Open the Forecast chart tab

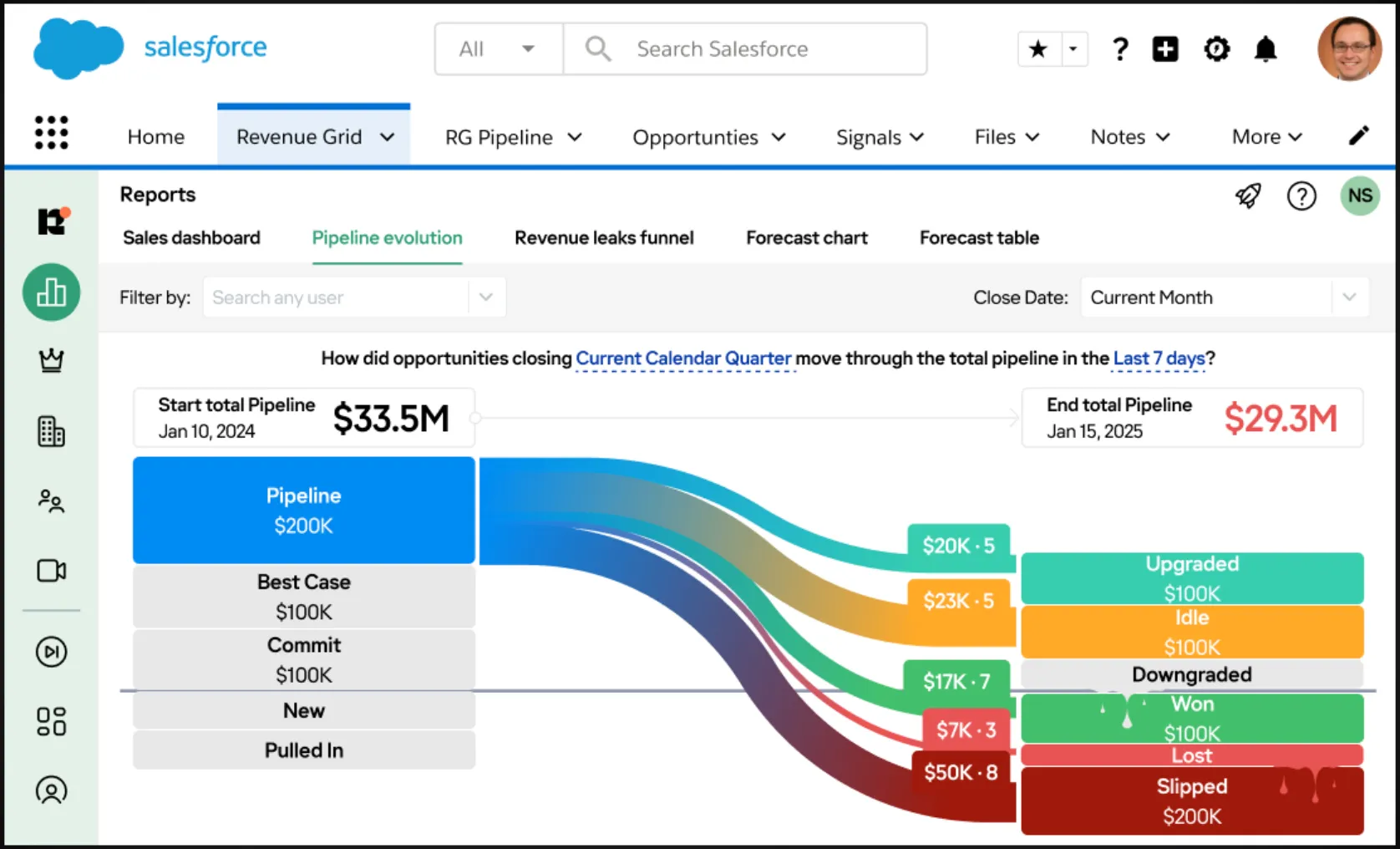[807, 238]
